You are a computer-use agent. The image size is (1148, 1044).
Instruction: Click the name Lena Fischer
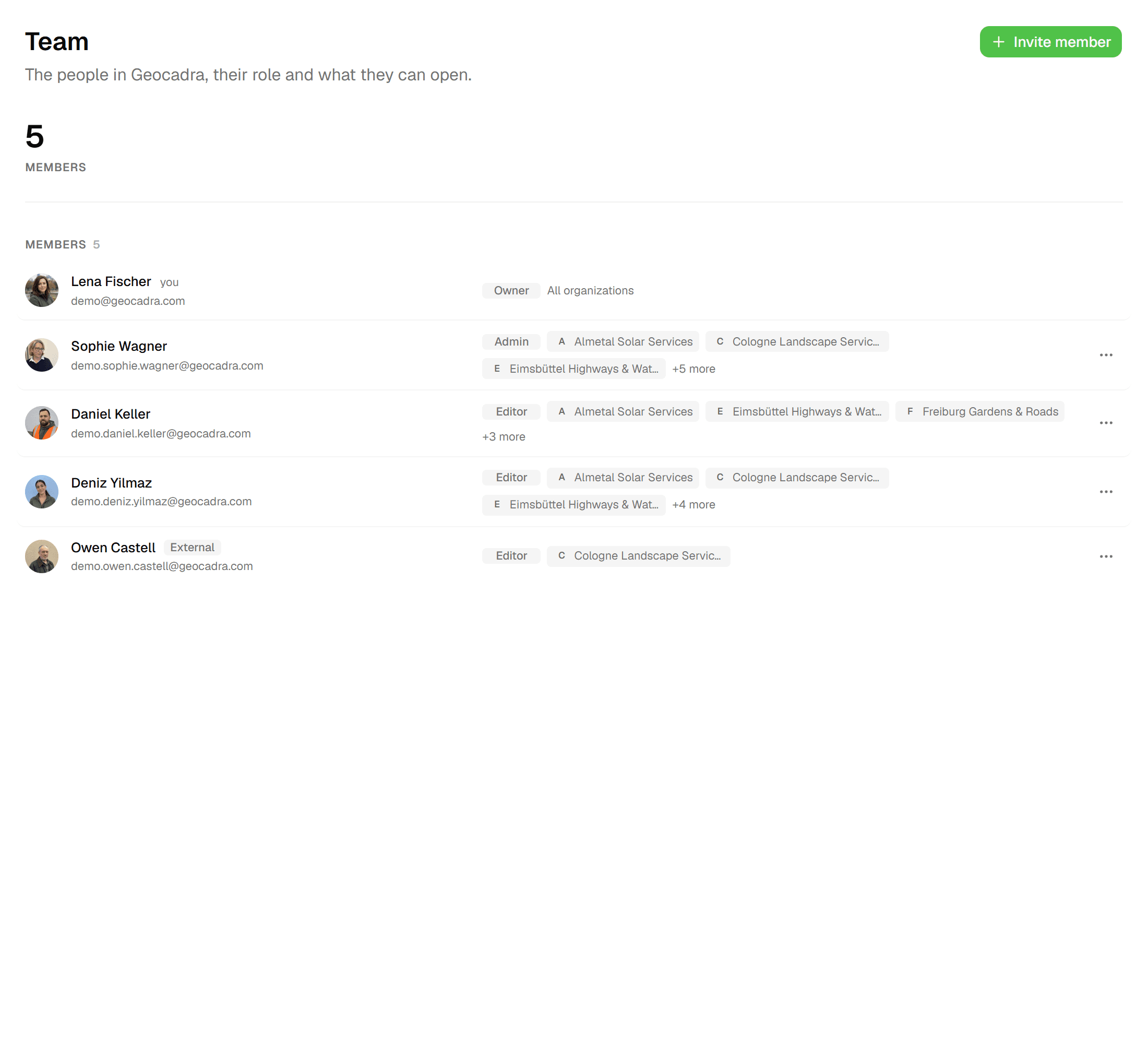pos(111,281)
